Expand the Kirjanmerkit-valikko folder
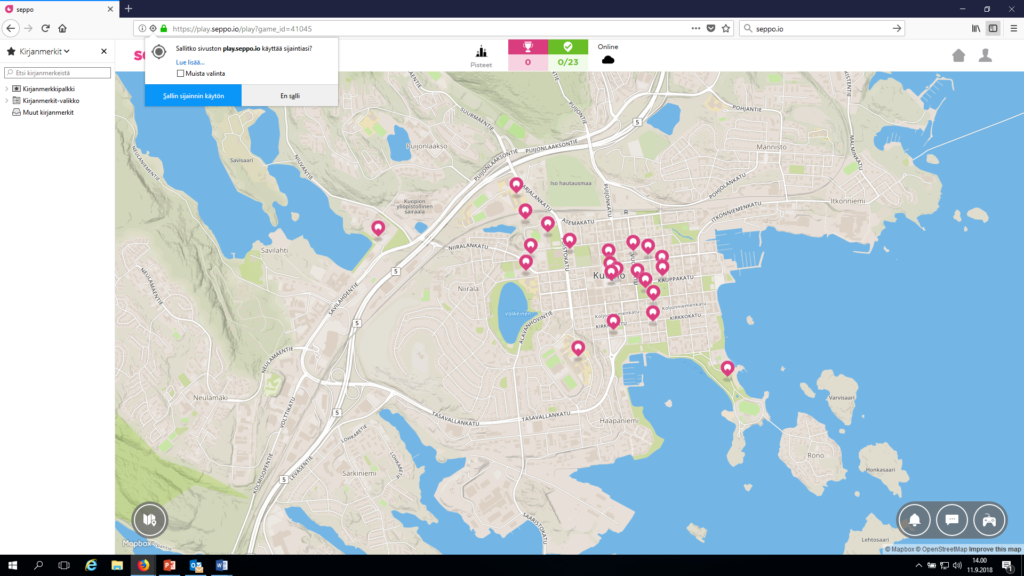 [6, 101]
